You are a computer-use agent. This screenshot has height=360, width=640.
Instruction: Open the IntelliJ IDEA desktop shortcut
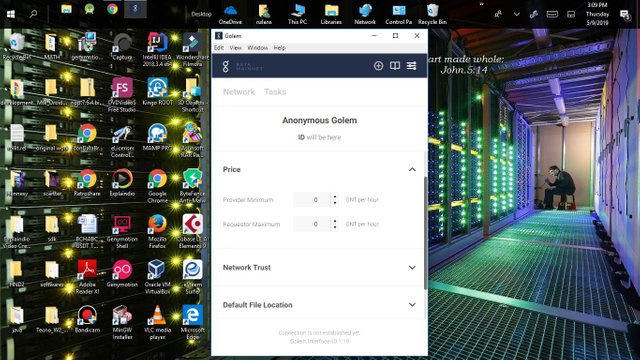157,50
